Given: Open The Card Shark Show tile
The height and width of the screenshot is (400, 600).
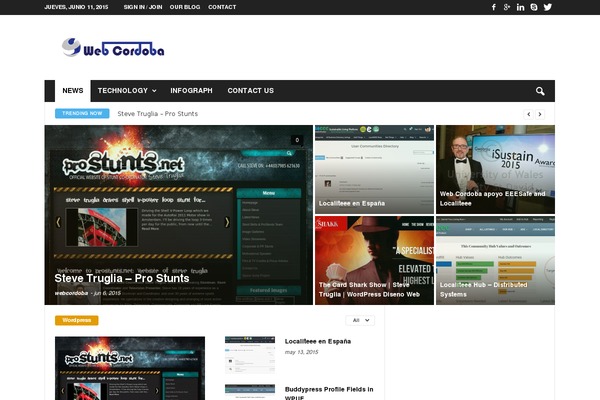Looking at the screenshot, I should coord(374,261).
